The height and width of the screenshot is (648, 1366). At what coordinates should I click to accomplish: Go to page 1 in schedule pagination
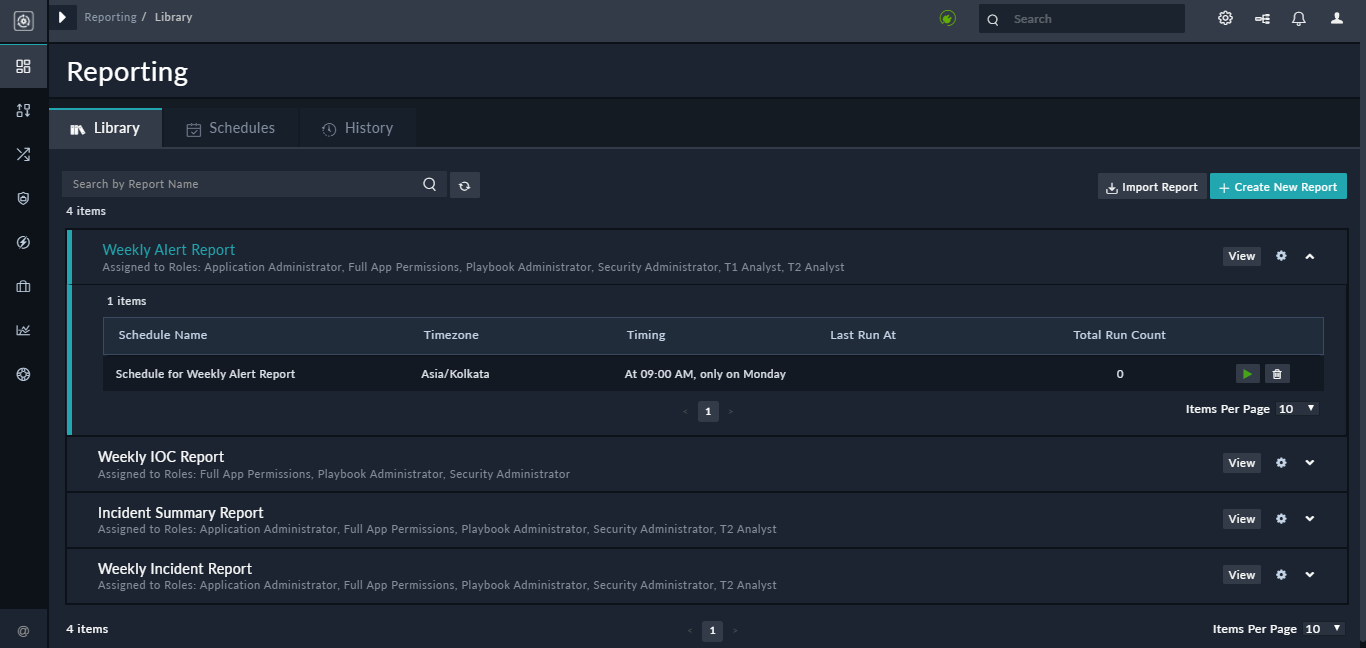point(708,411)
